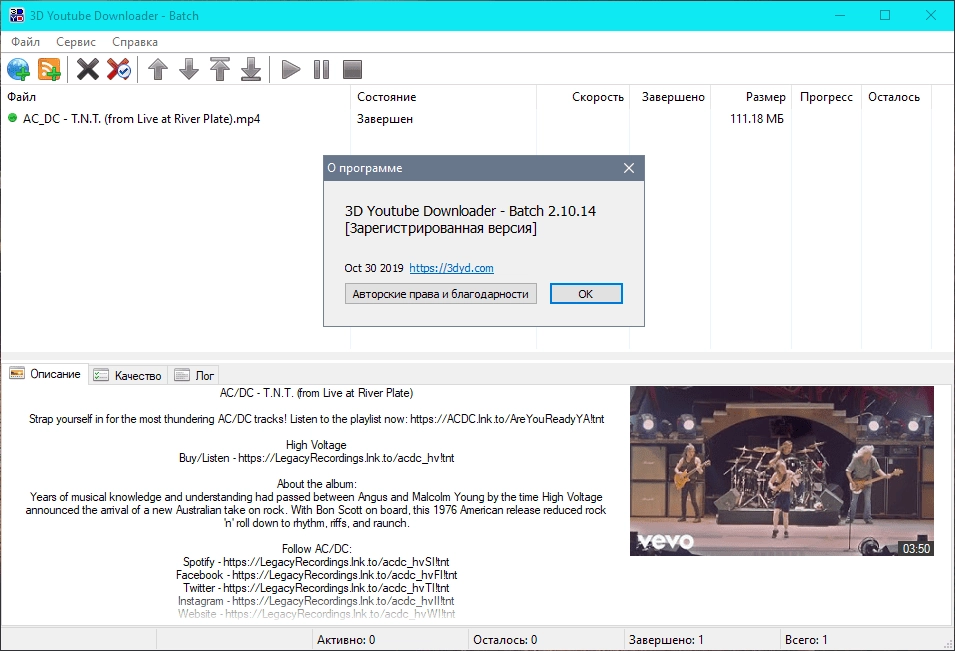Click the Всего: 1 status bar entry

point(806,639)
